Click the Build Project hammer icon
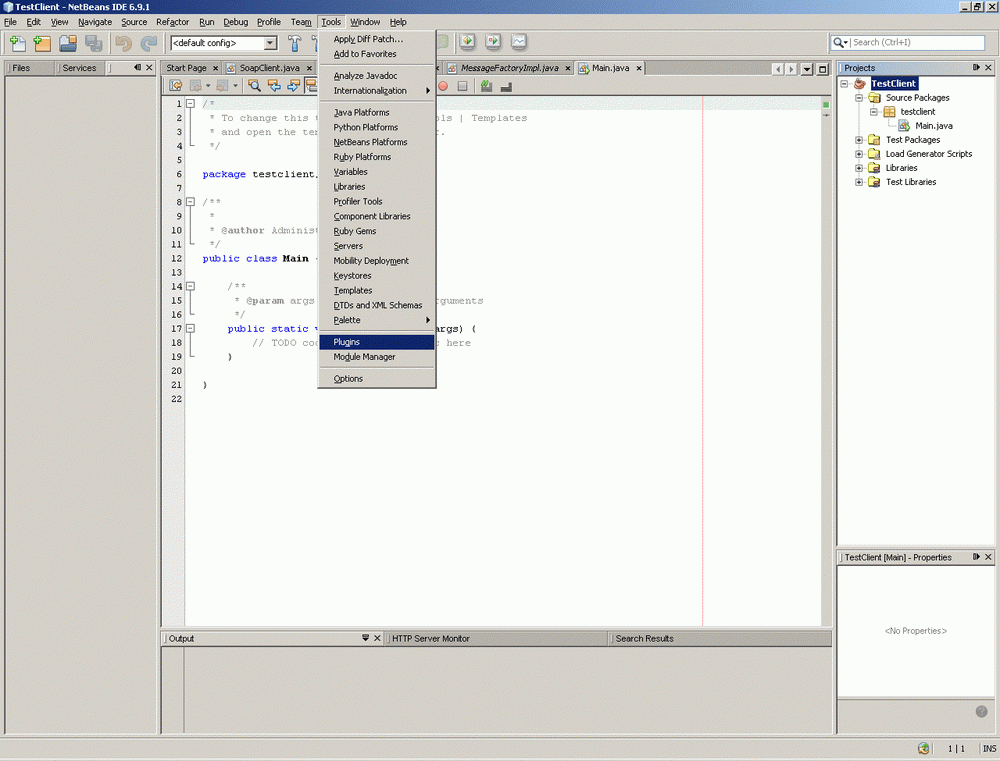This screenshot has height=761, width=1000. point(294,43)
